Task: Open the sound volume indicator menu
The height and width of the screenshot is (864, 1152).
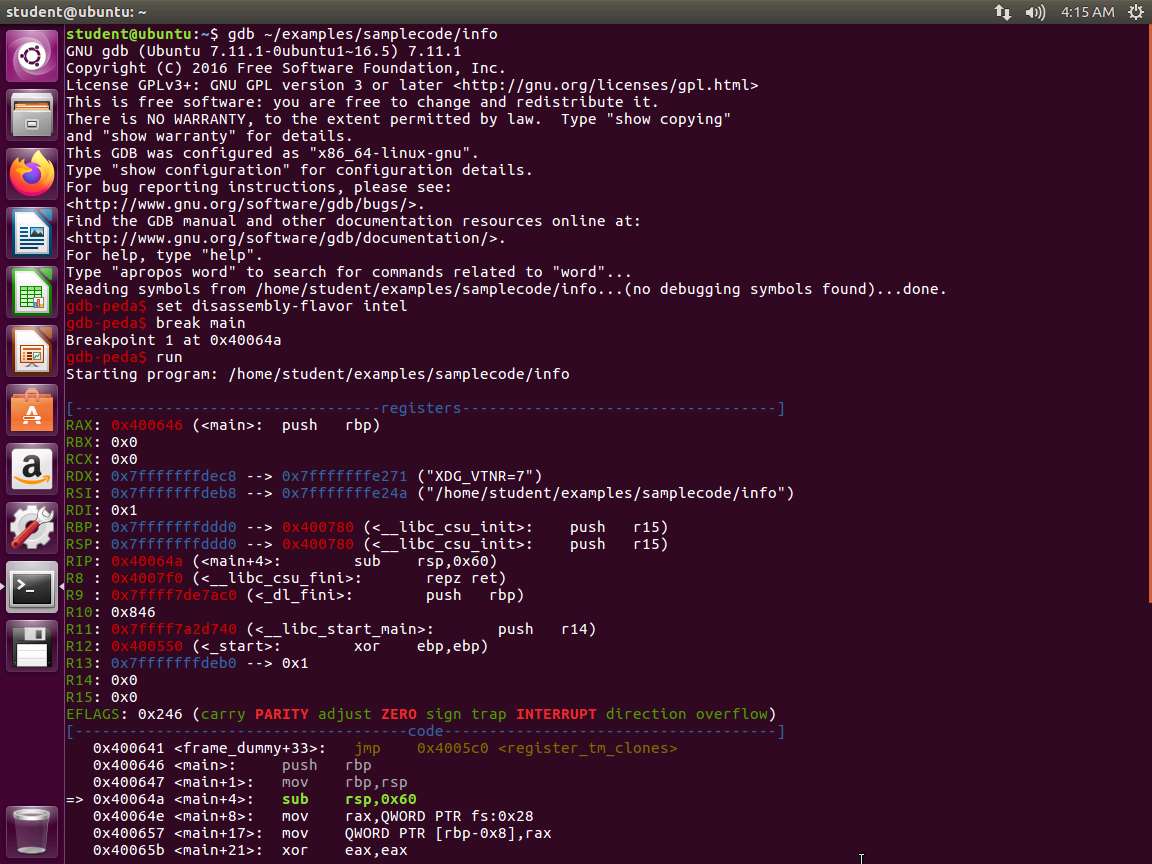Action: click(x=1035, y=12)
